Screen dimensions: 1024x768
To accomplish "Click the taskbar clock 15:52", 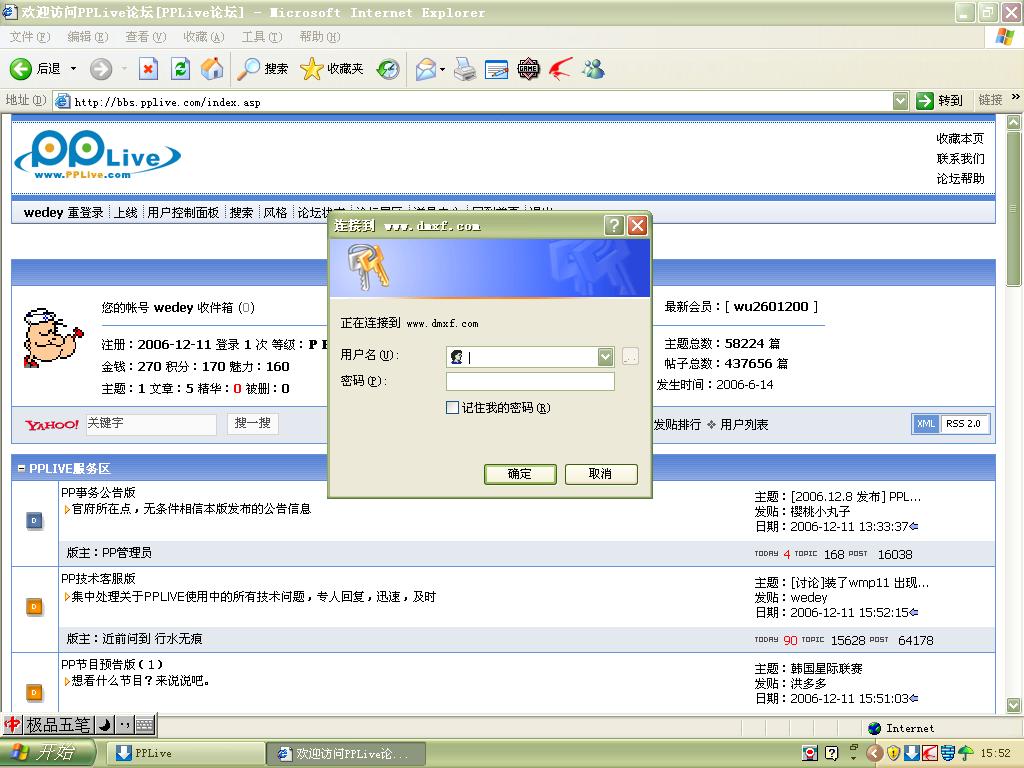I will click(x=995, y=754).
